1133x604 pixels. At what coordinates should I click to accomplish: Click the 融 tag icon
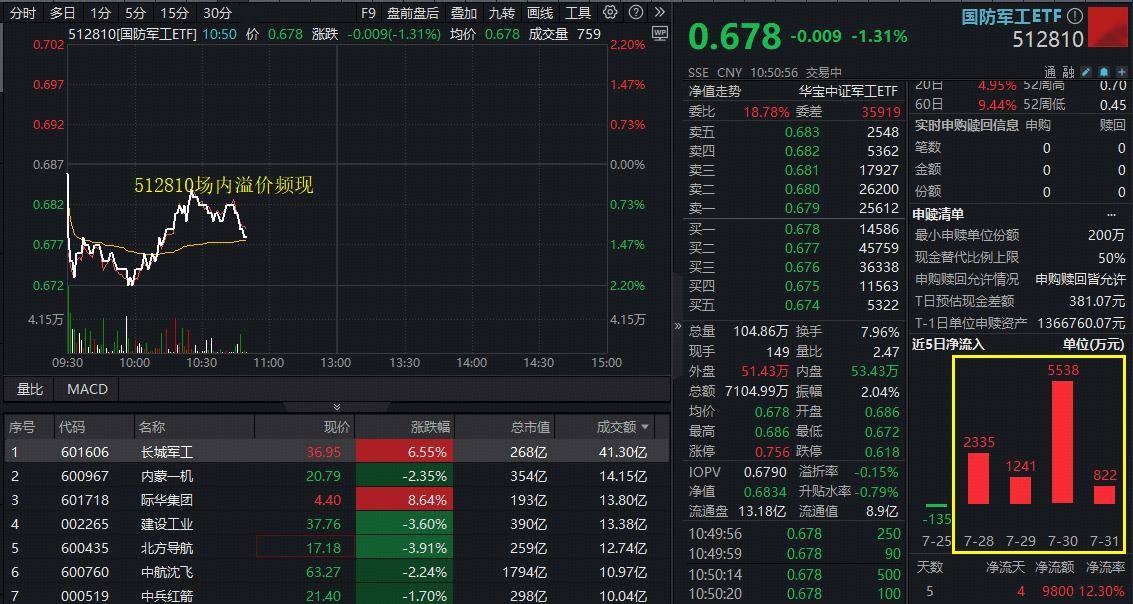coord(1067,72)
